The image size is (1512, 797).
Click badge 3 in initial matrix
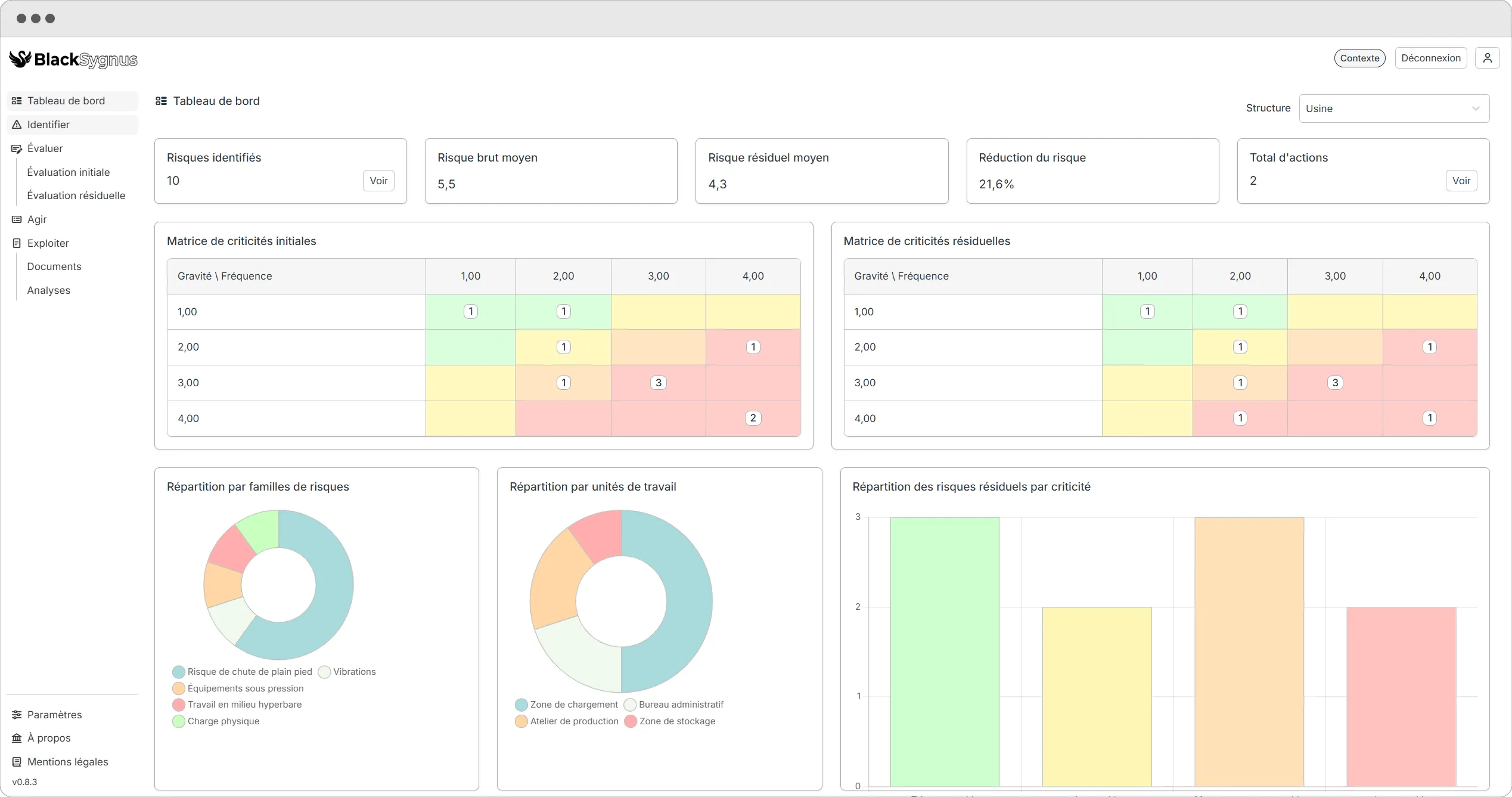tap(658, 383)
